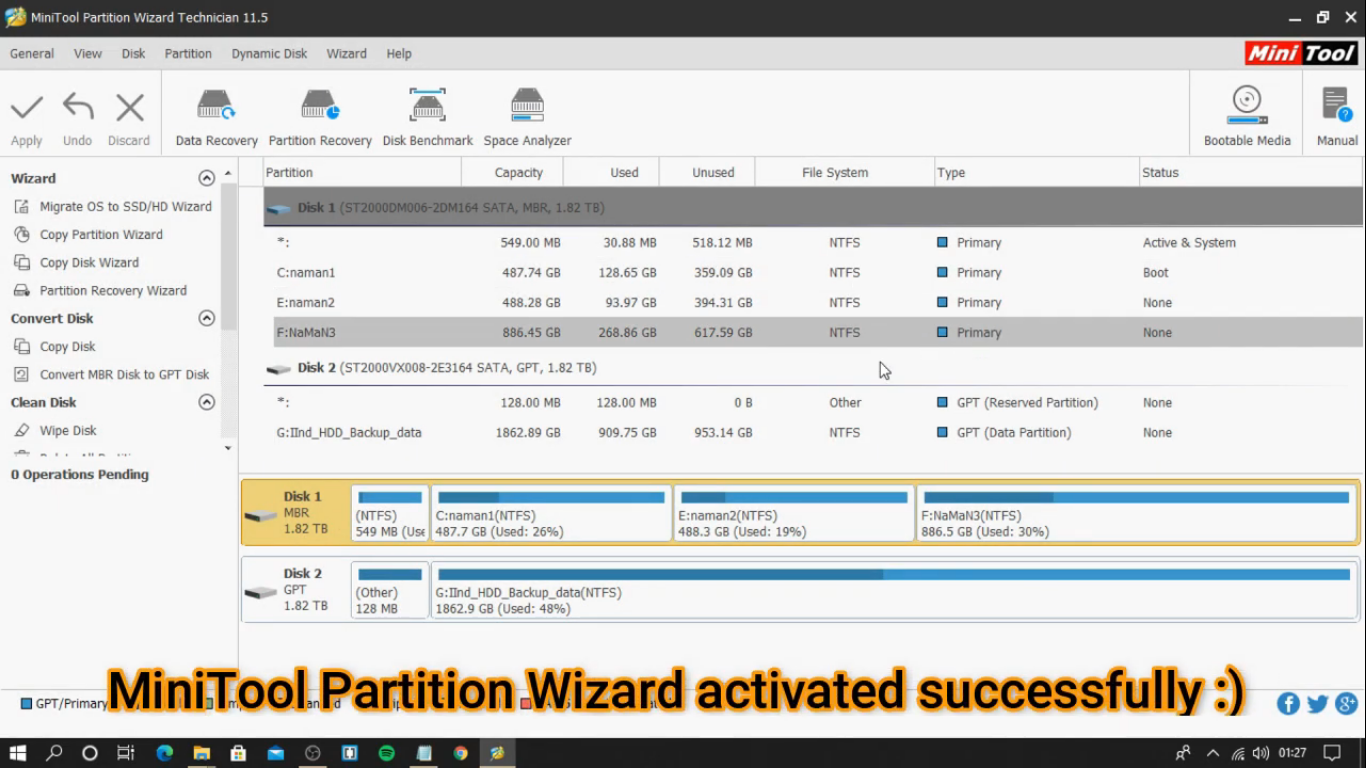This screenshot has width=1366, height=768.
Task: Open the Space Analyzer
Action: 527,113
